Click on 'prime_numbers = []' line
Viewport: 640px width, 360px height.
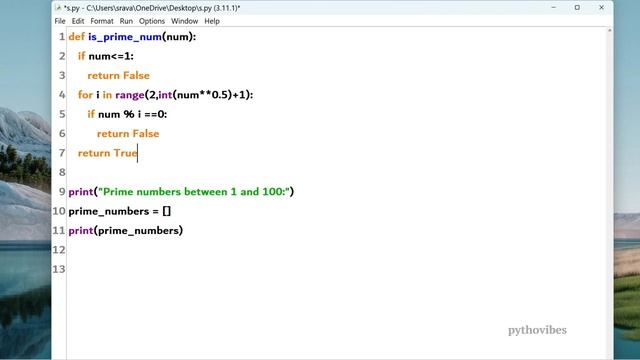[120, 211]
